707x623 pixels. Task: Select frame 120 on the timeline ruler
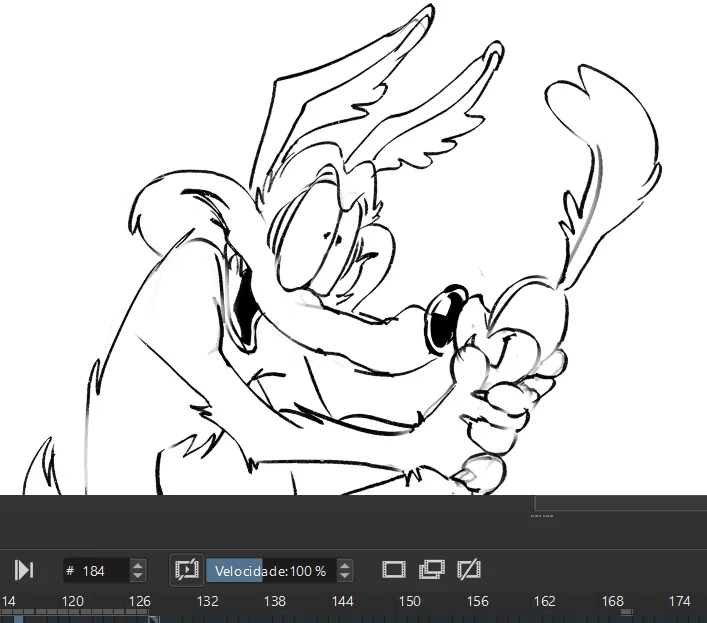73,601
